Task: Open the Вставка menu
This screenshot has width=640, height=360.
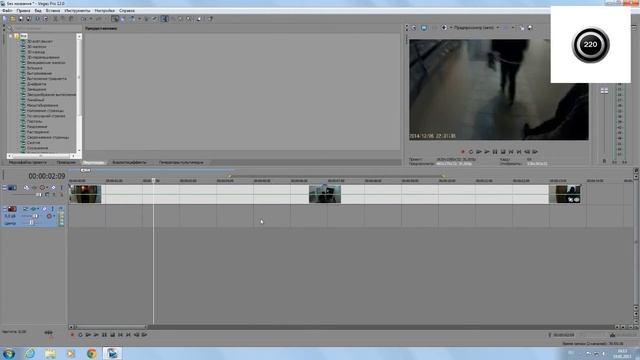Action: [x=53, y=11]
